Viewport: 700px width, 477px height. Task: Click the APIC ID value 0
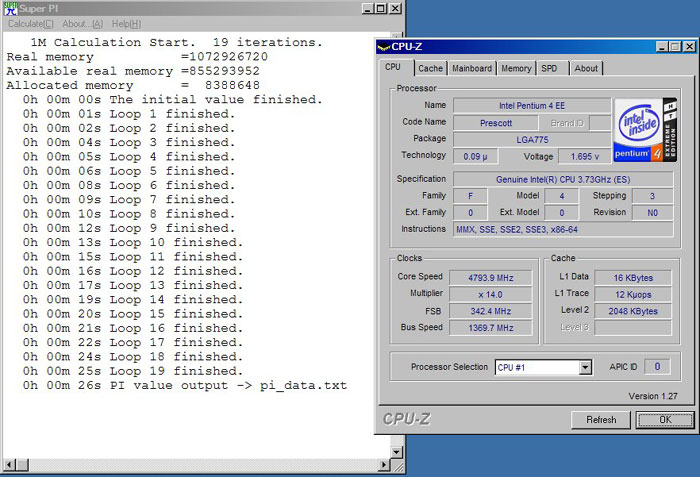(657, 367)
